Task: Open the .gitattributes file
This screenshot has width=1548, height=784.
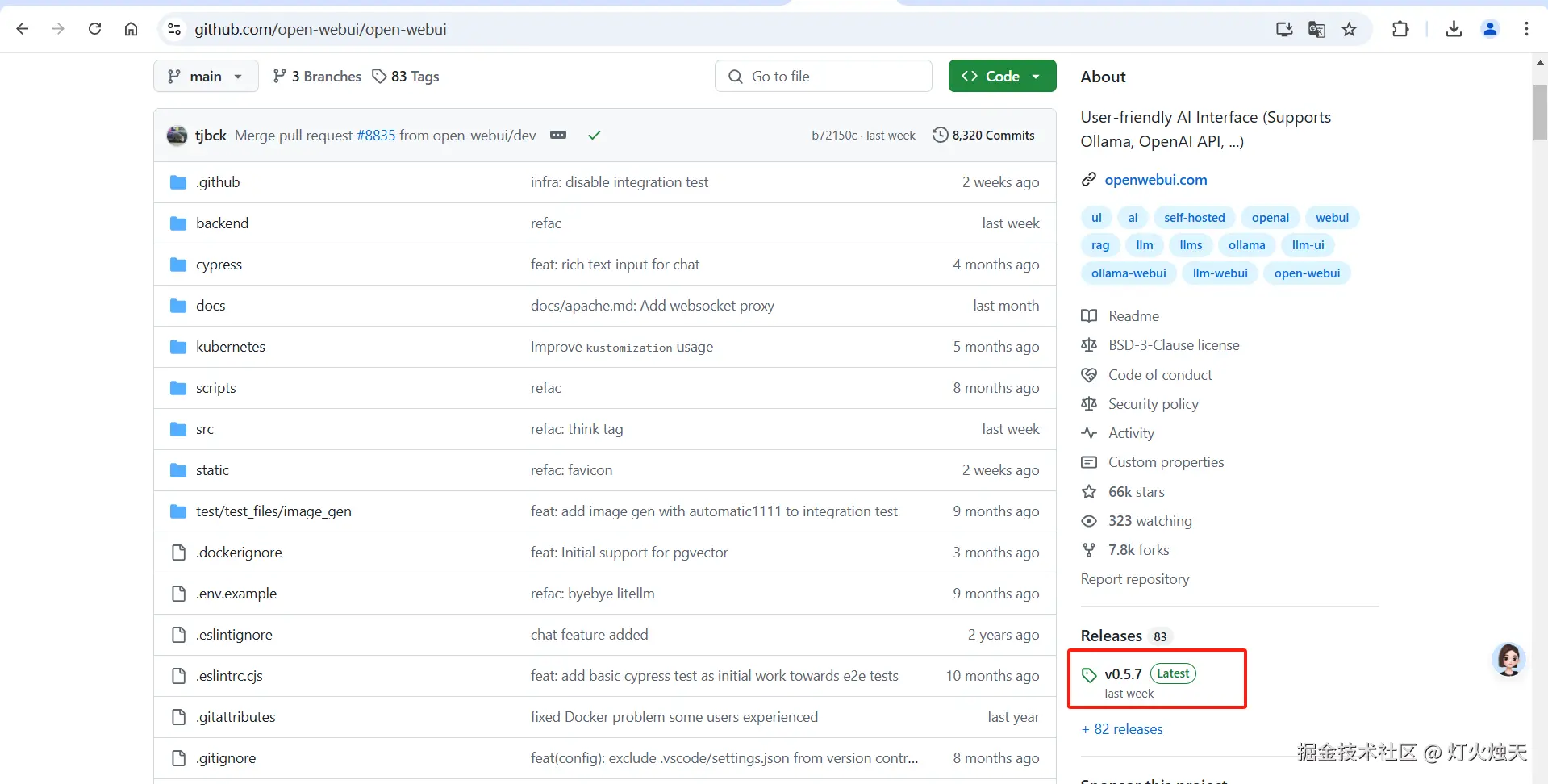Action: 236,717
